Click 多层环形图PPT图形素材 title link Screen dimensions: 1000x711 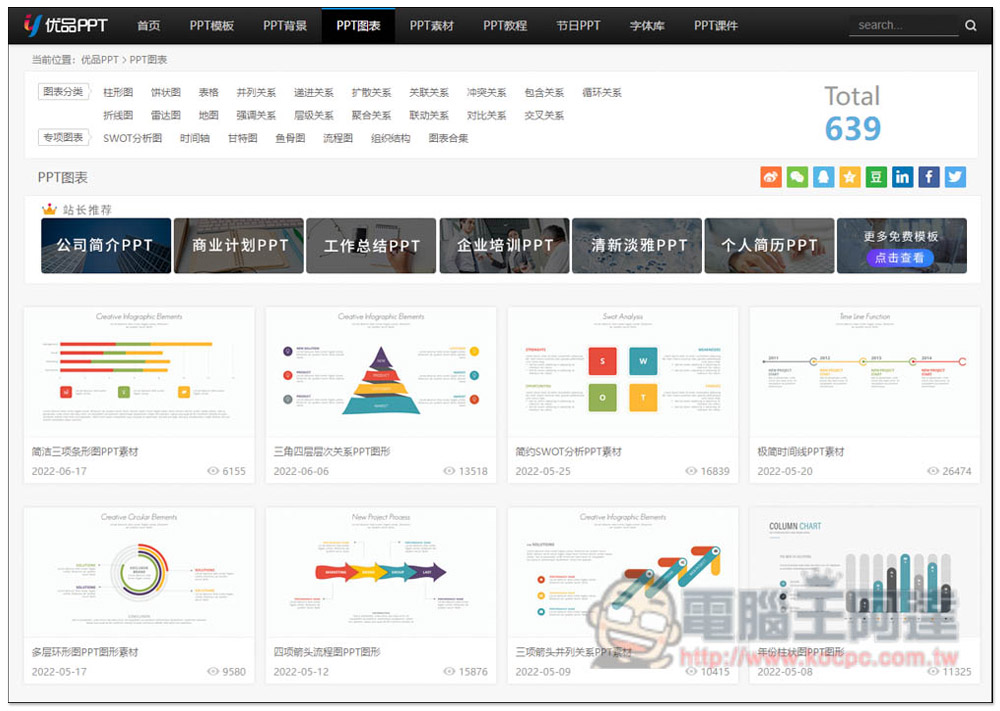pyautogui.click(x=85, y=652)
